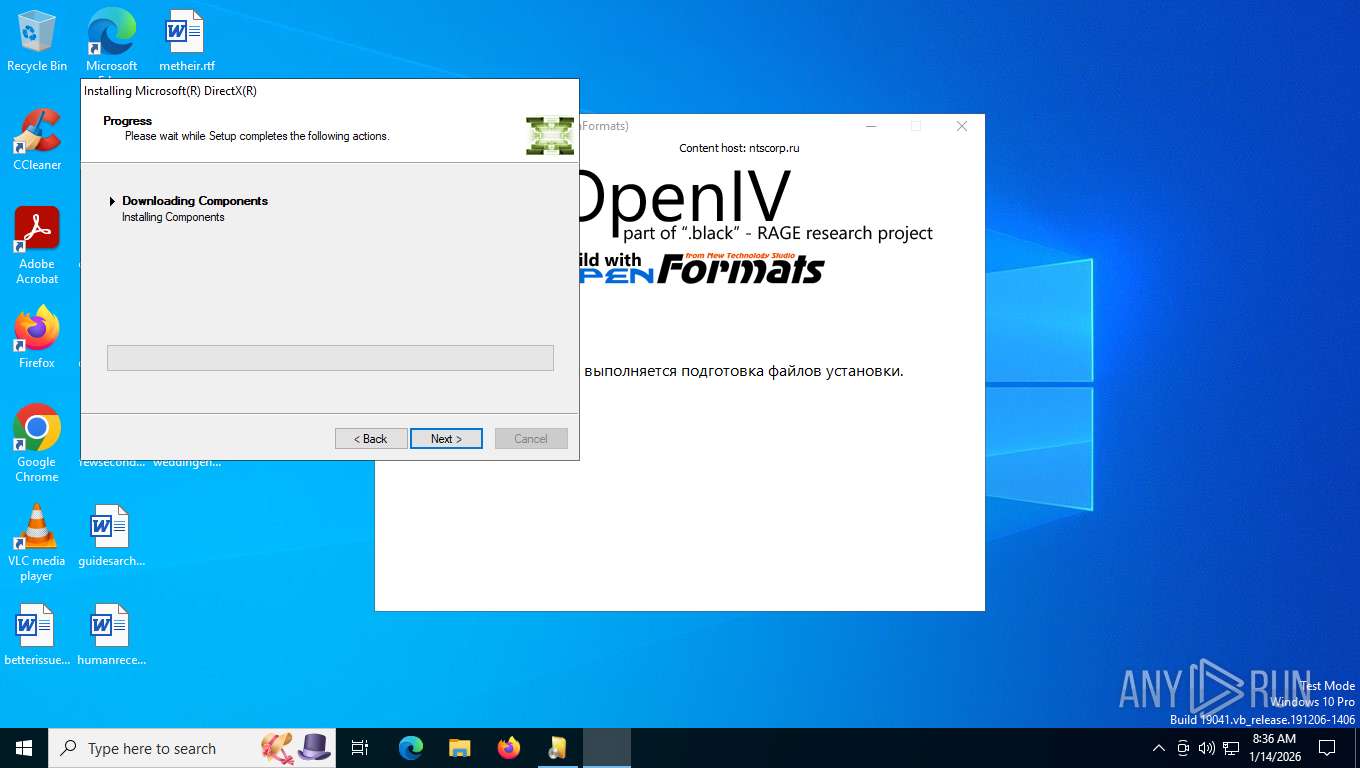
Task: Open Firefox from the taskbar
Action: [509, 748]
